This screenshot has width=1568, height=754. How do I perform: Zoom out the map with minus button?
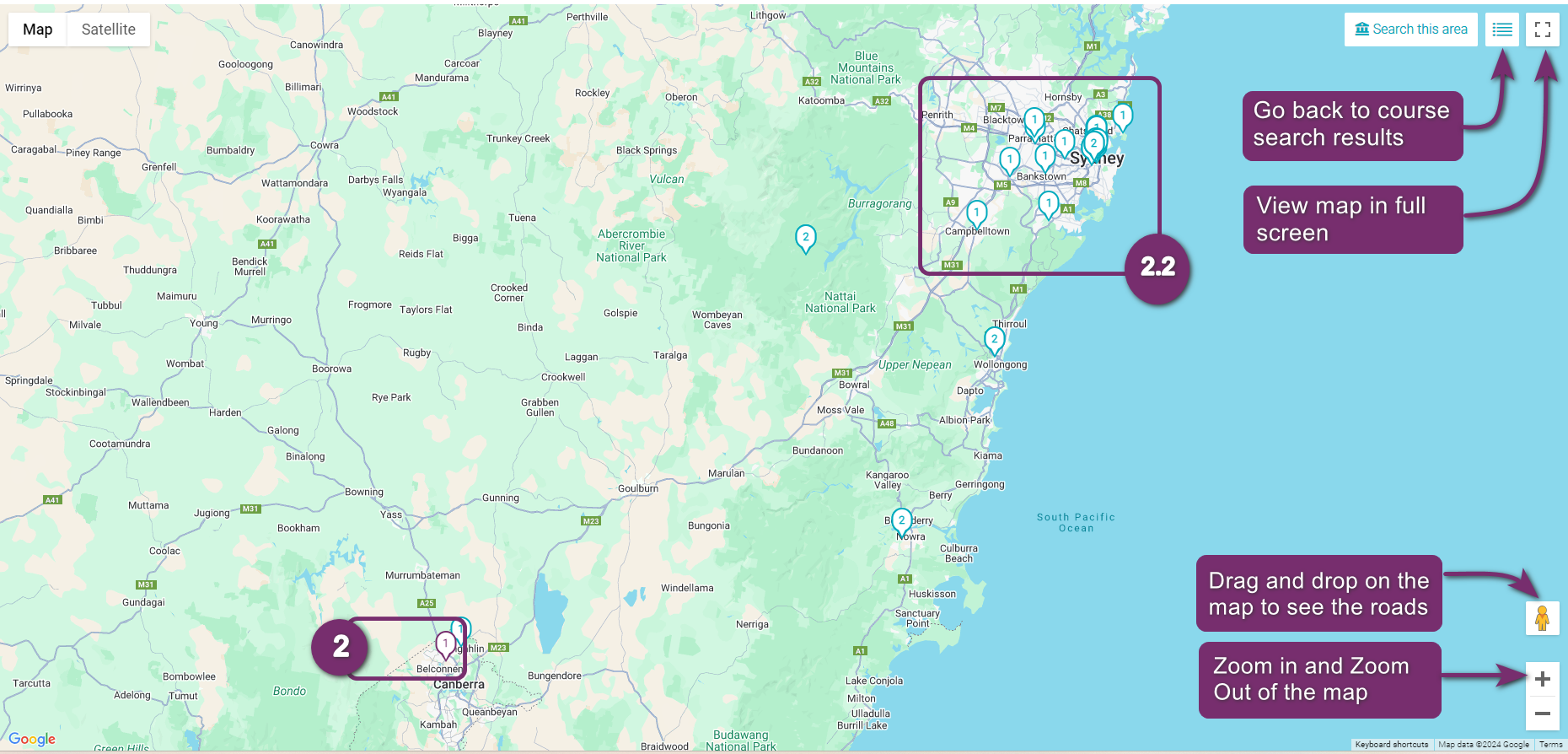point(1542,714)
